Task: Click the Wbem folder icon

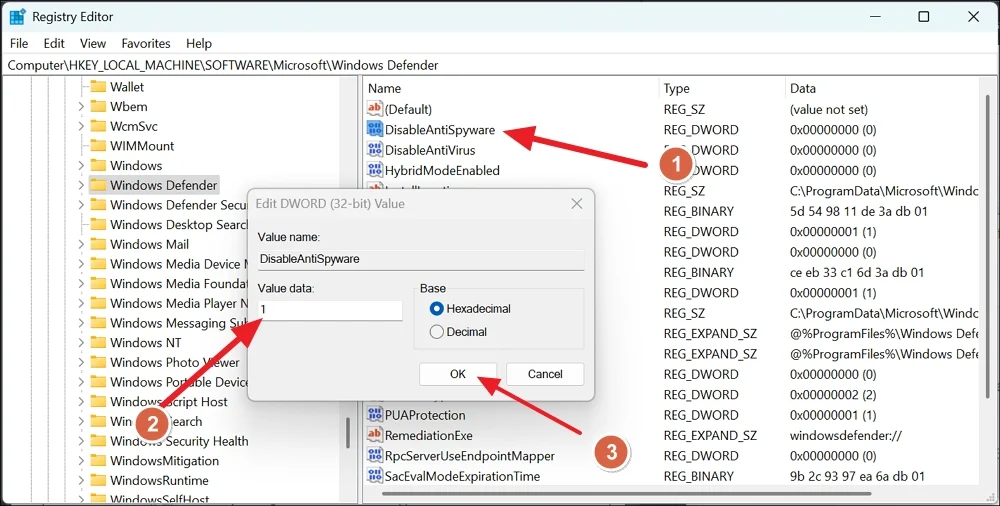Action: (x=98, y=106)
